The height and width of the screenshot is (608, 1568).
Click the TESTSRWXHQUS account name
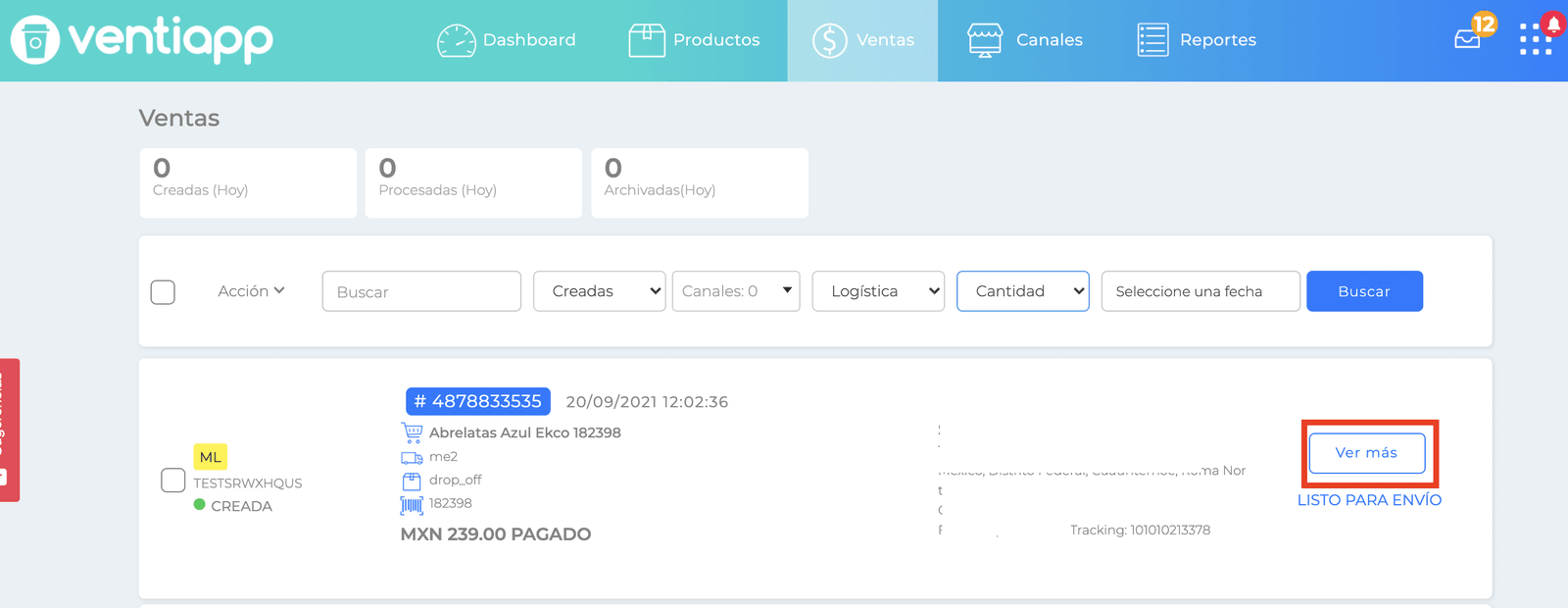pyautogui.click(x=248, y=483)
